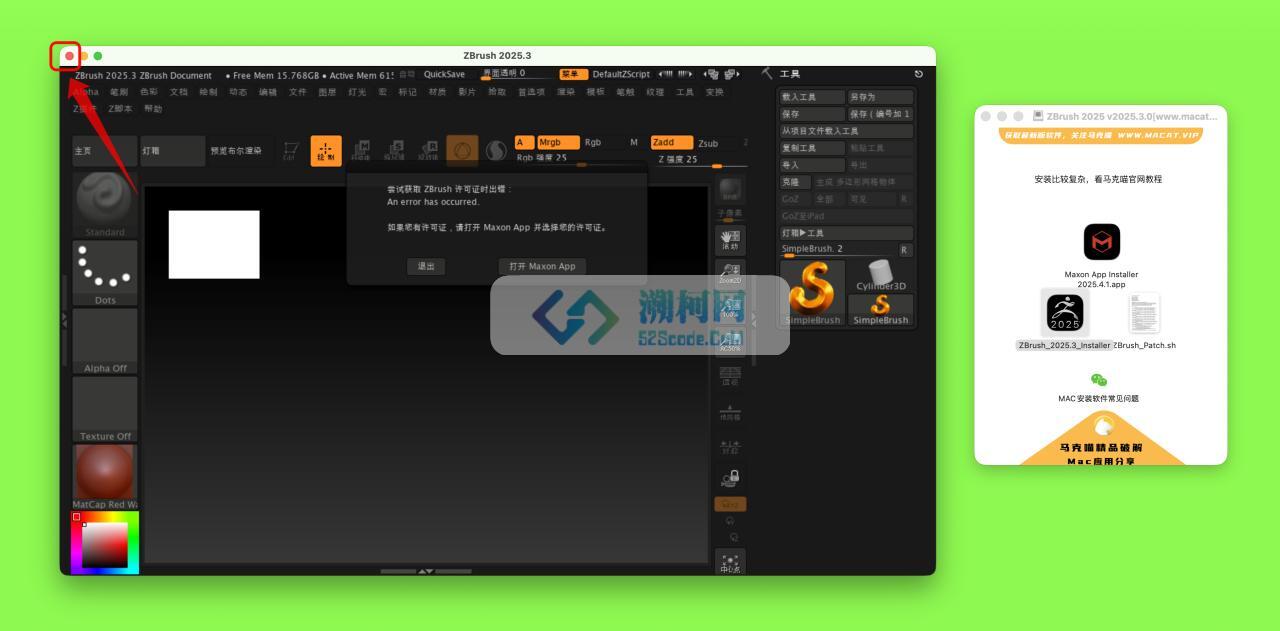Image resolution: width=1280 pixels, height=631 pixels.
Task: Toggle the orange 菜单 (Menus) button
Action: (573, 74)
